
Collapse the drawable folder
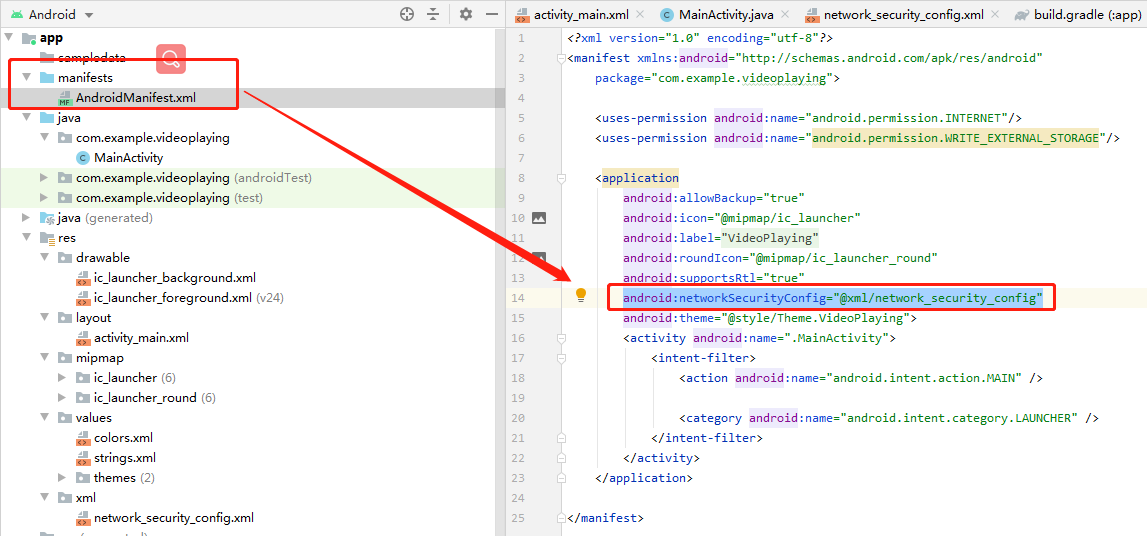[x=45, y=257]
